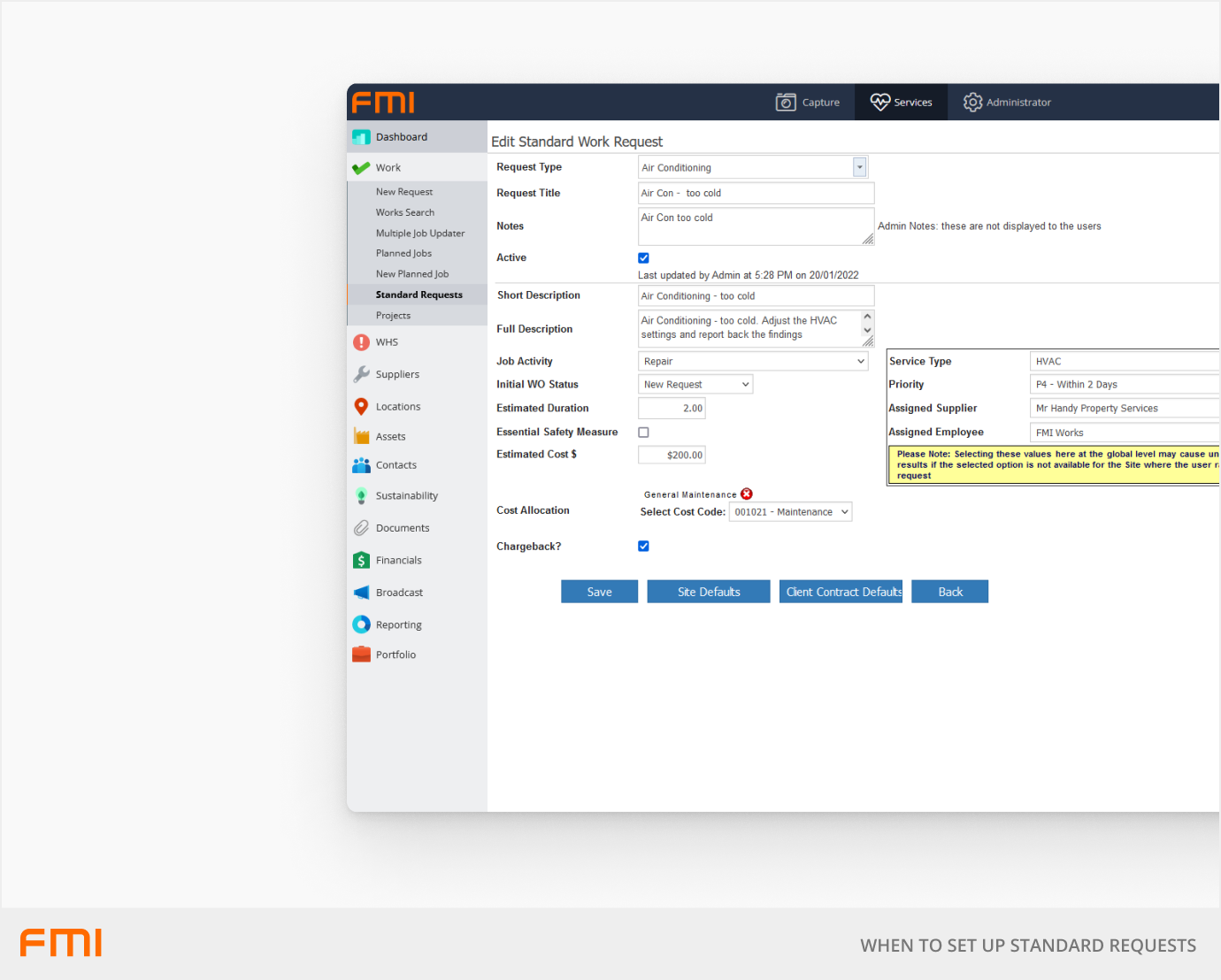Click the Site Defaults button
The width and height of the screenshot is (1221, 980).
(709, 592)
